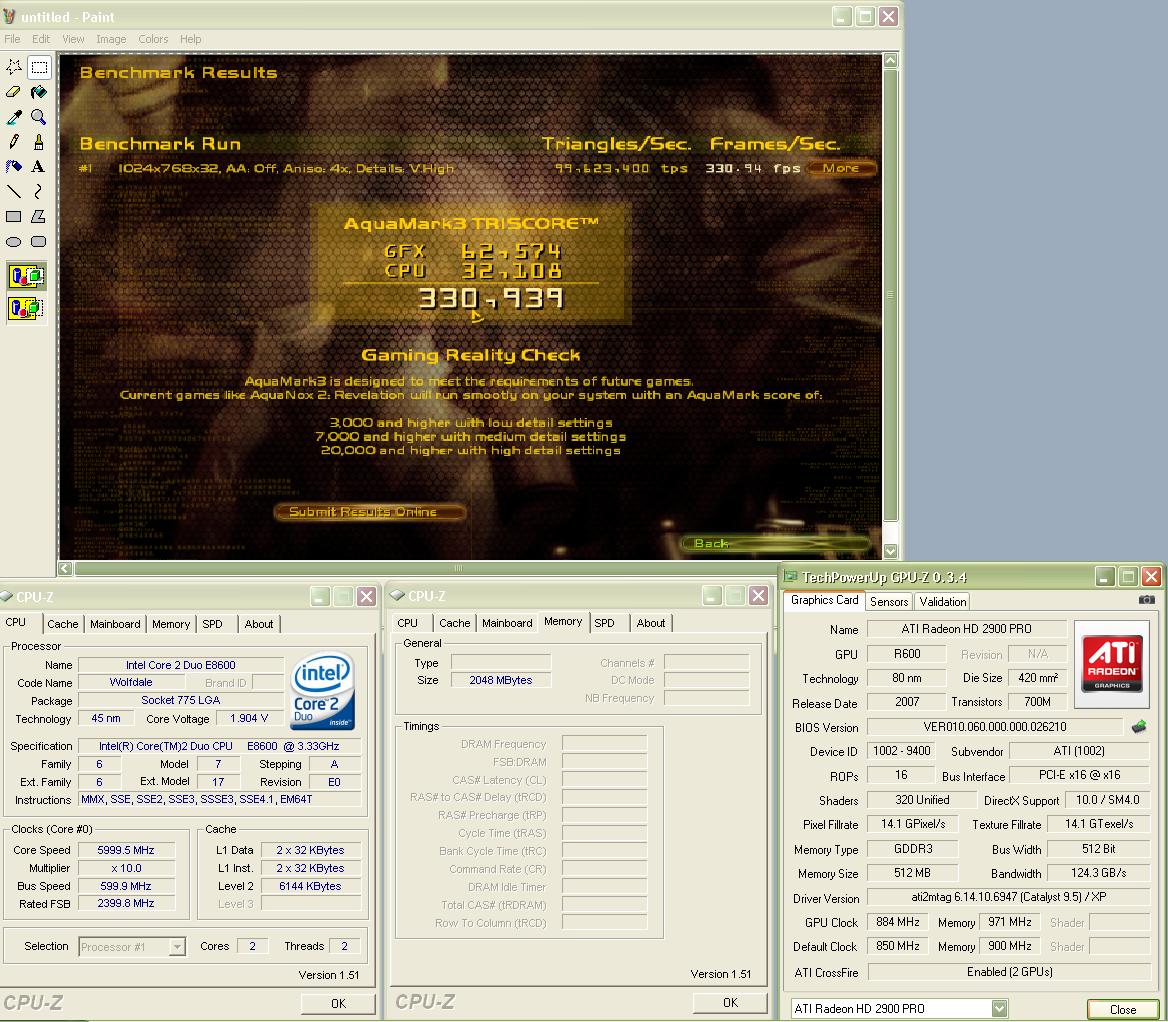
Task: Open the Validation tab in GPU-Z
Action: (x=942, y=602)
